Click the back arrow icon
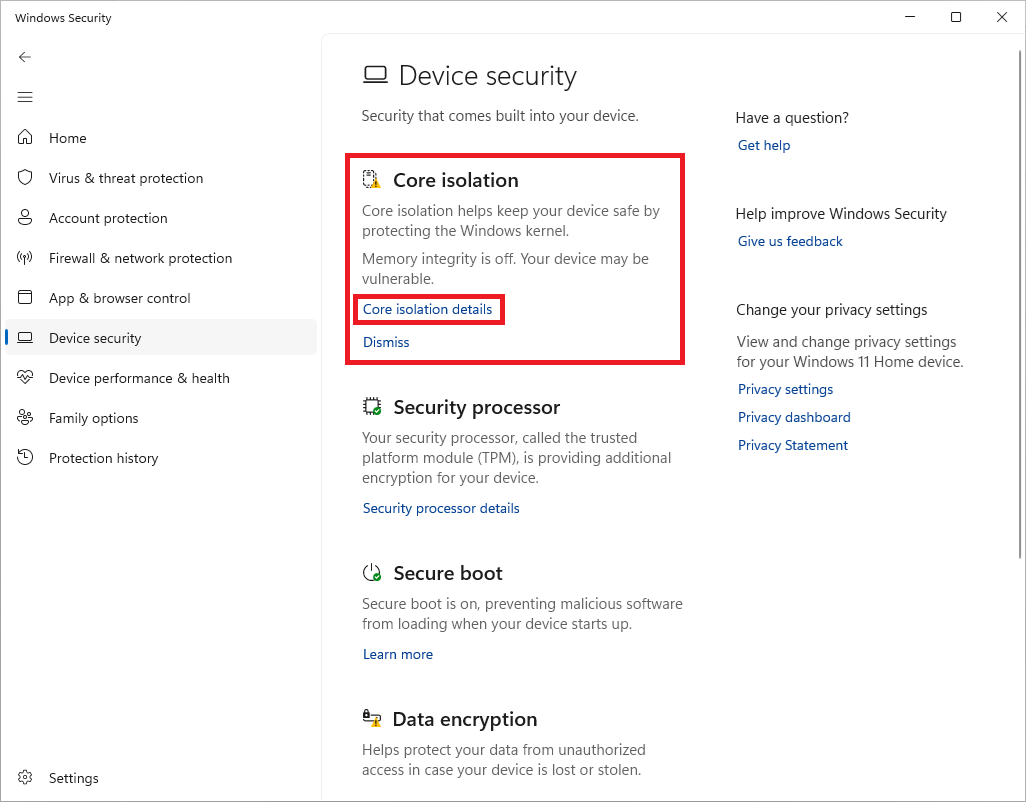This screenshot has width=1026, height=802. pyautogui.click(x=25, y=57)
